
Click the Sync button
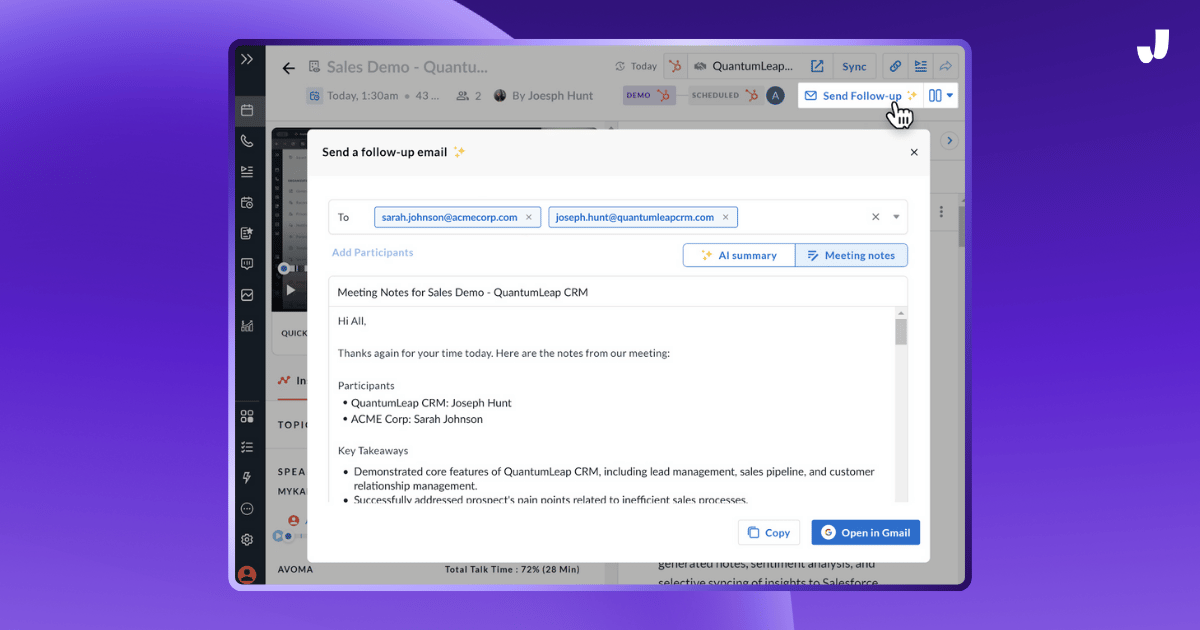tap(854, 66)
